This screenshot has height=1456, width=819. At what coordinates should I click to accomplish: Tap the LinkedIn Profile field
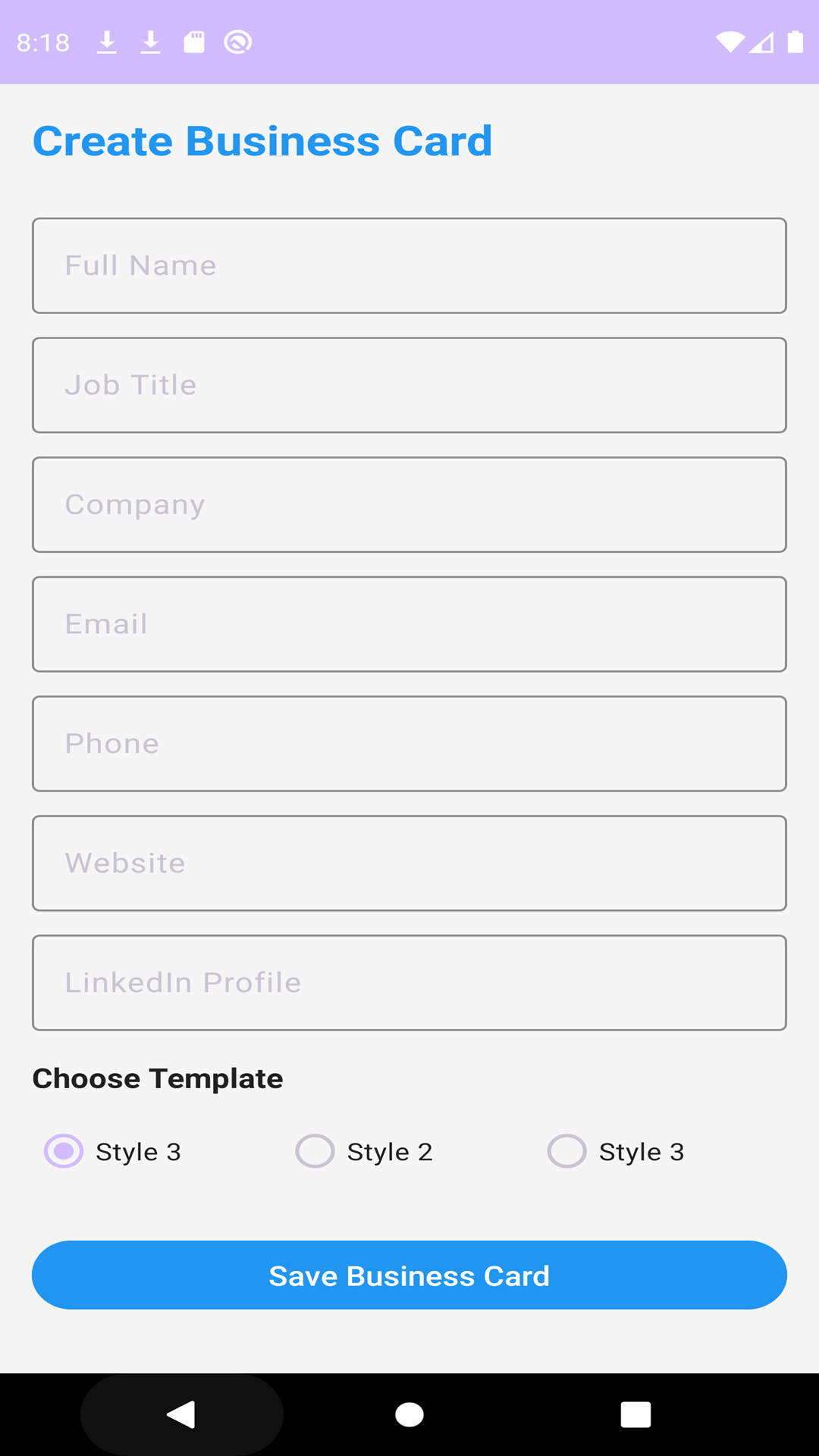tap(409, 982)
